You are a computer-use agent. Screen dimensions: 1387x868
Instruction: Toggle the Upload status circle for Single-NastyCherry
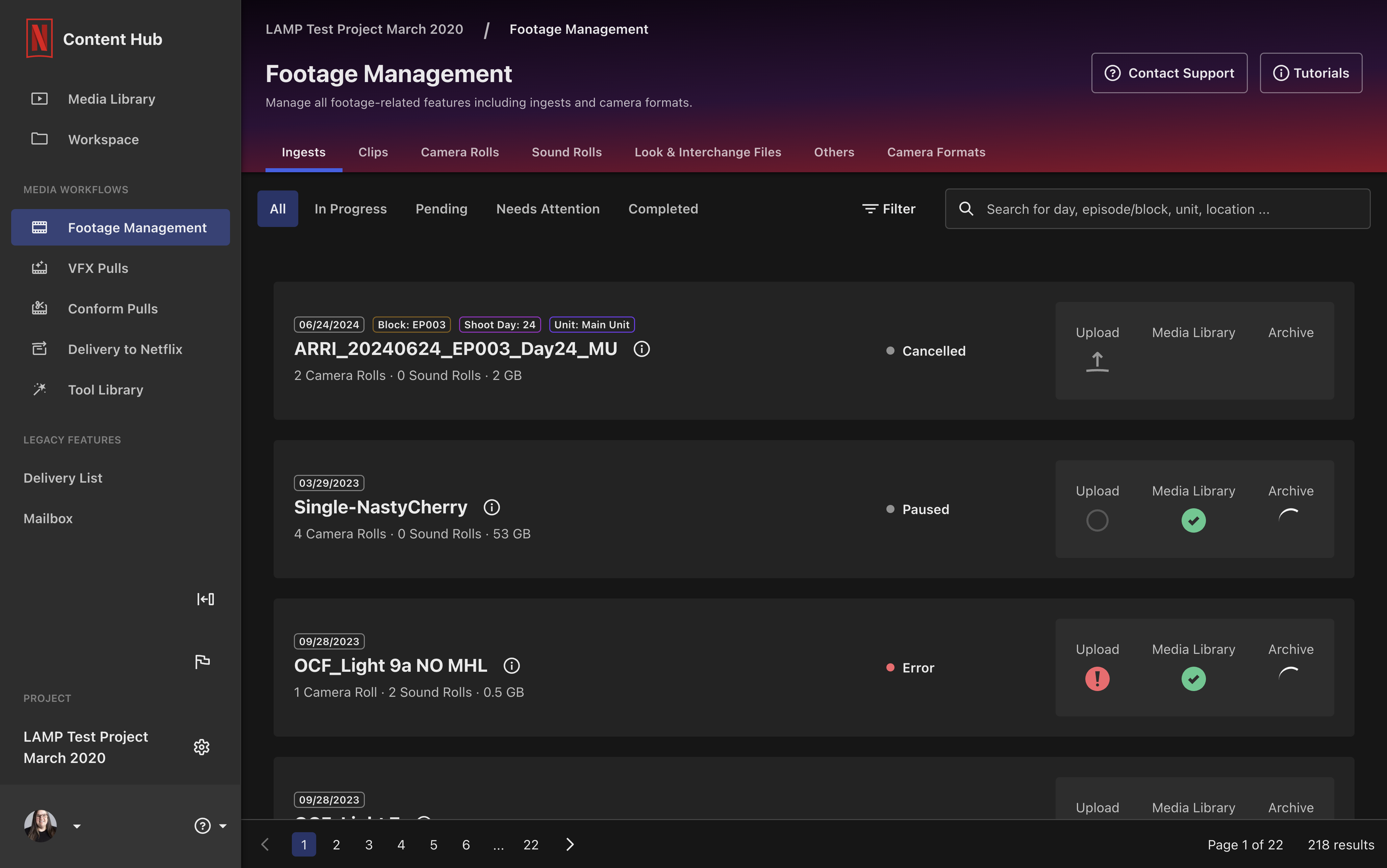pos(1096,520)
